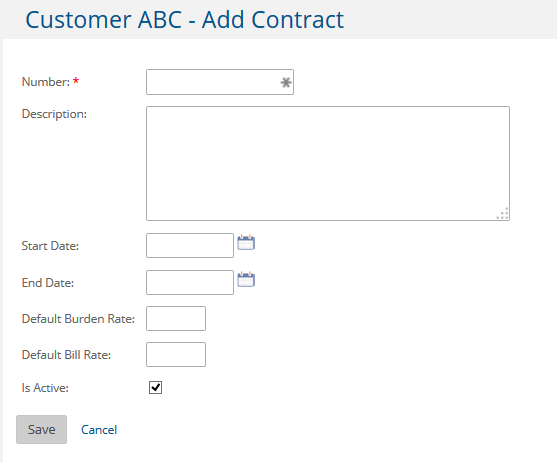Click the Description label
557x463 pixels.
54,114
